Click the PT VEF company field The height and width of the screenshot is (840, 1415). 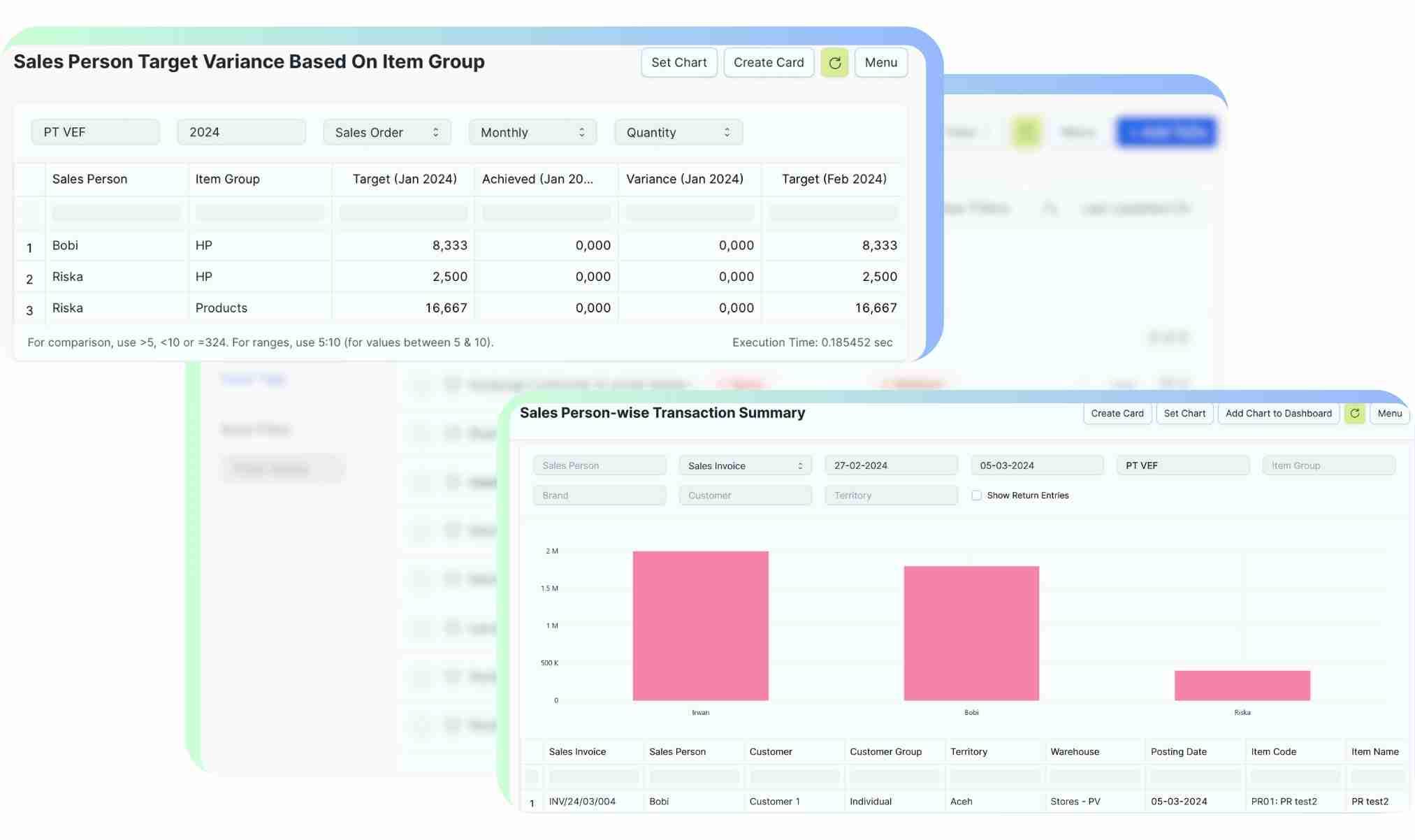pos(95,133)
